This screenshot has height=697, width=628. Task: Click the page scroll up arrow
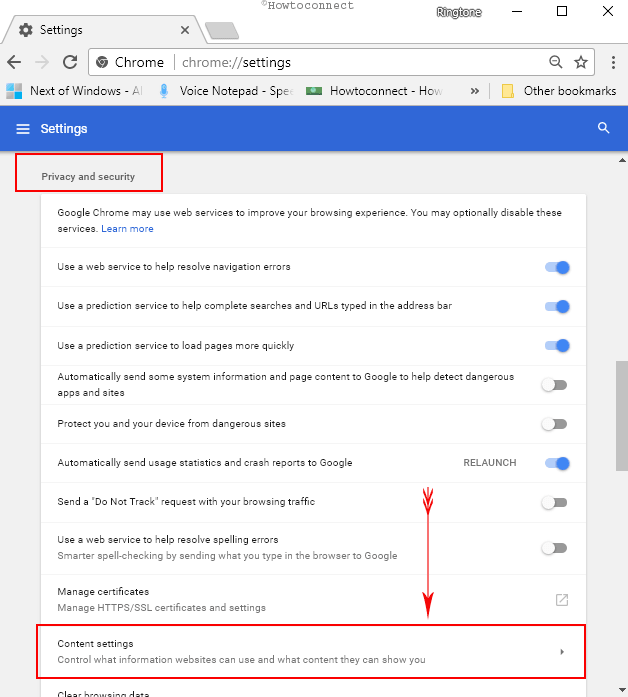click(x=622, y=160)
